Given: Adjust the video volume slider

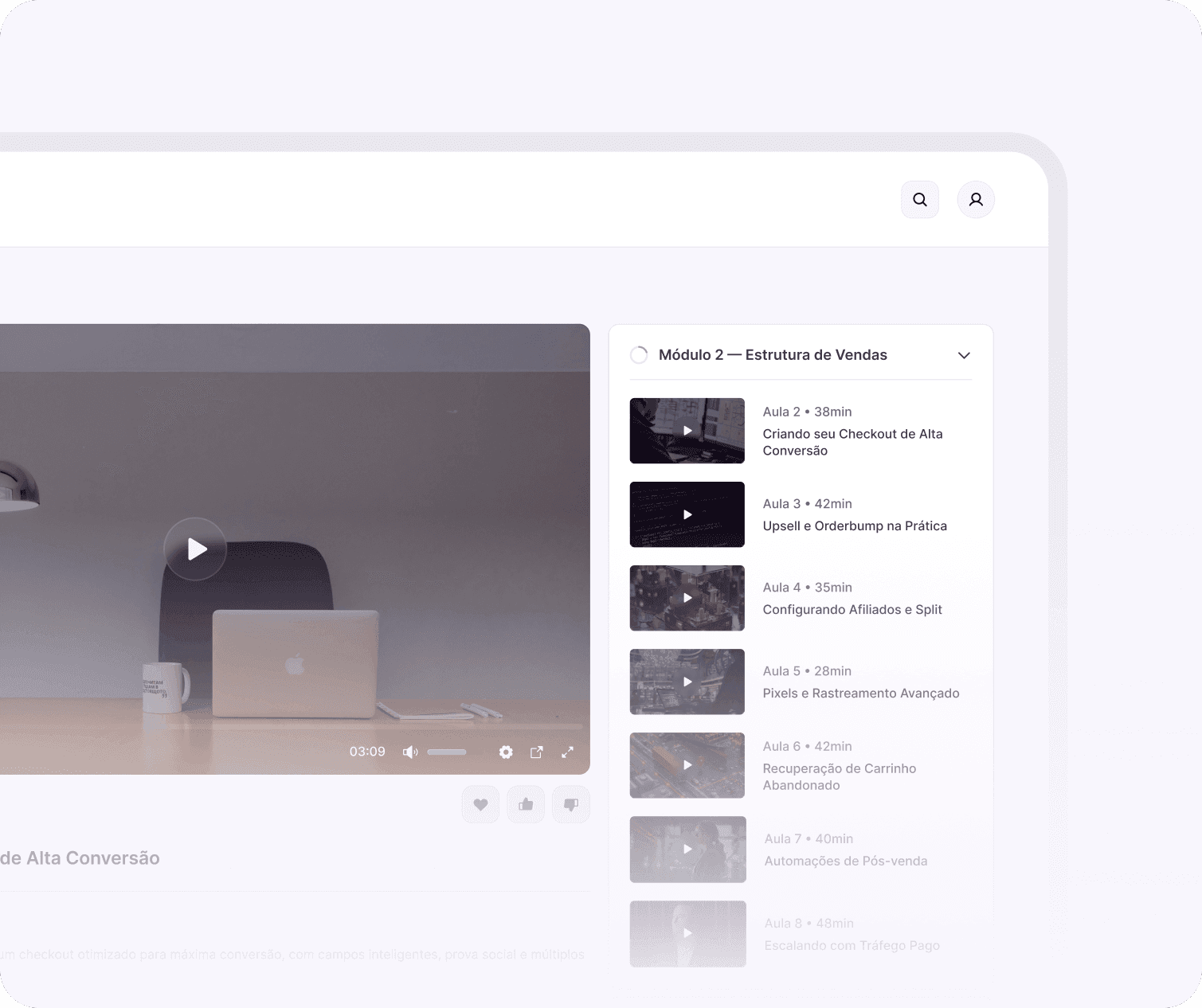Looking at the screenshot, I should tap(447, 752).
